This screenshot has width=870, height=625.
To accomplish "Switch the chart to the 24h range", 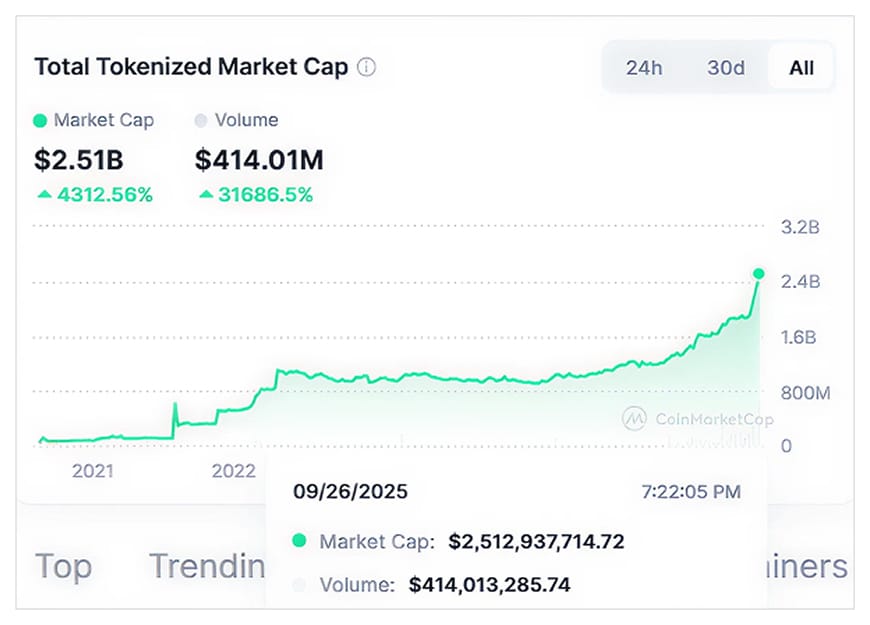I will point(644,68).
